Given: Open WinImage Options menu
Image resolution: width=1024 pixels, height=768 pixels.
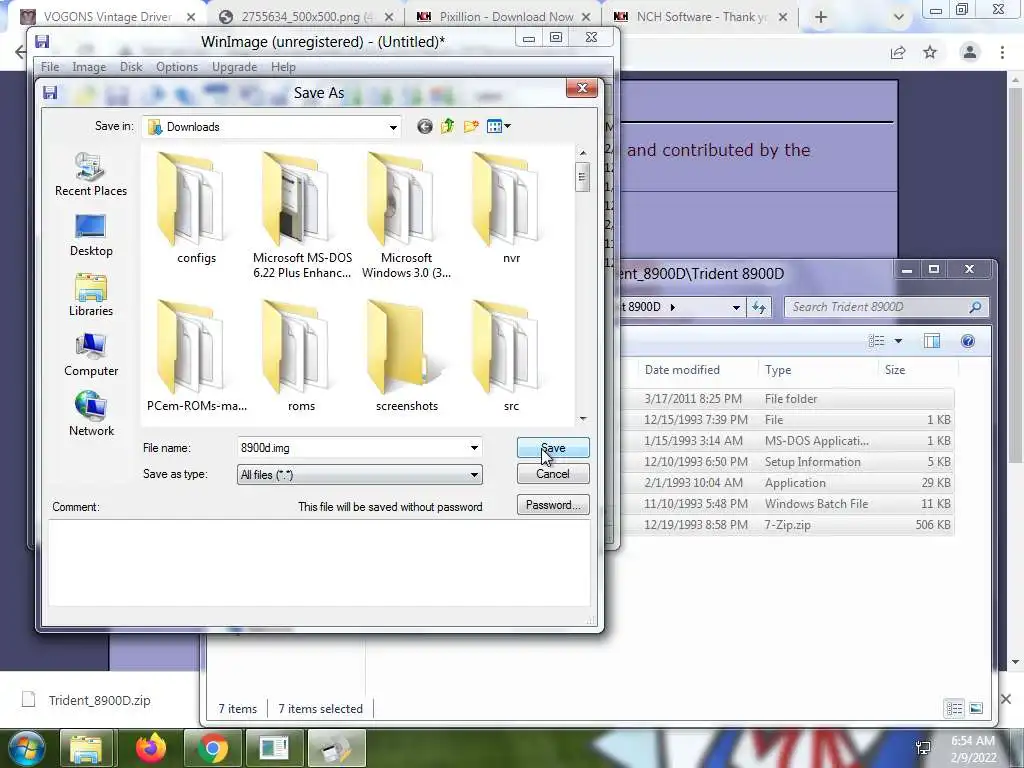Looking at the screenshot, I should point(176,67).
